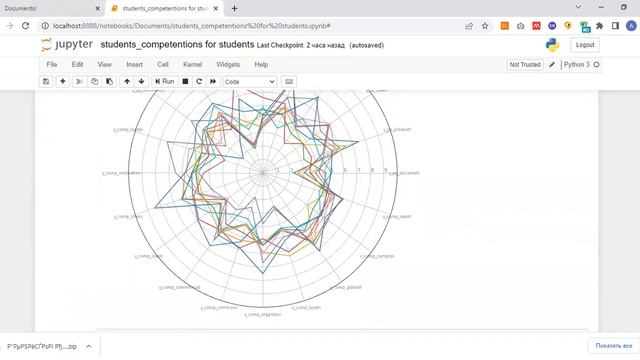Screen dimensions: 640x360
Task: Bookmark this page with the star
Action: click(485, 26)
